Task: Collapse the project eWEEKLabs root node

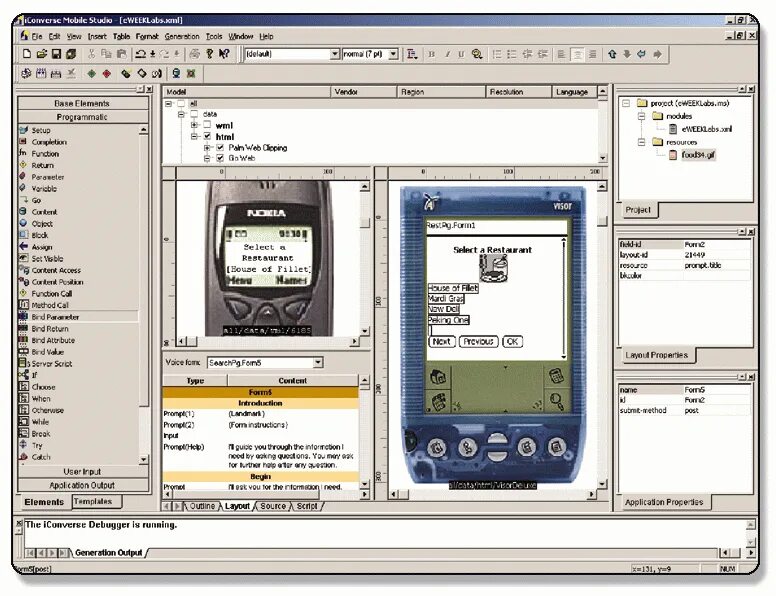Action: click(626, 103)
